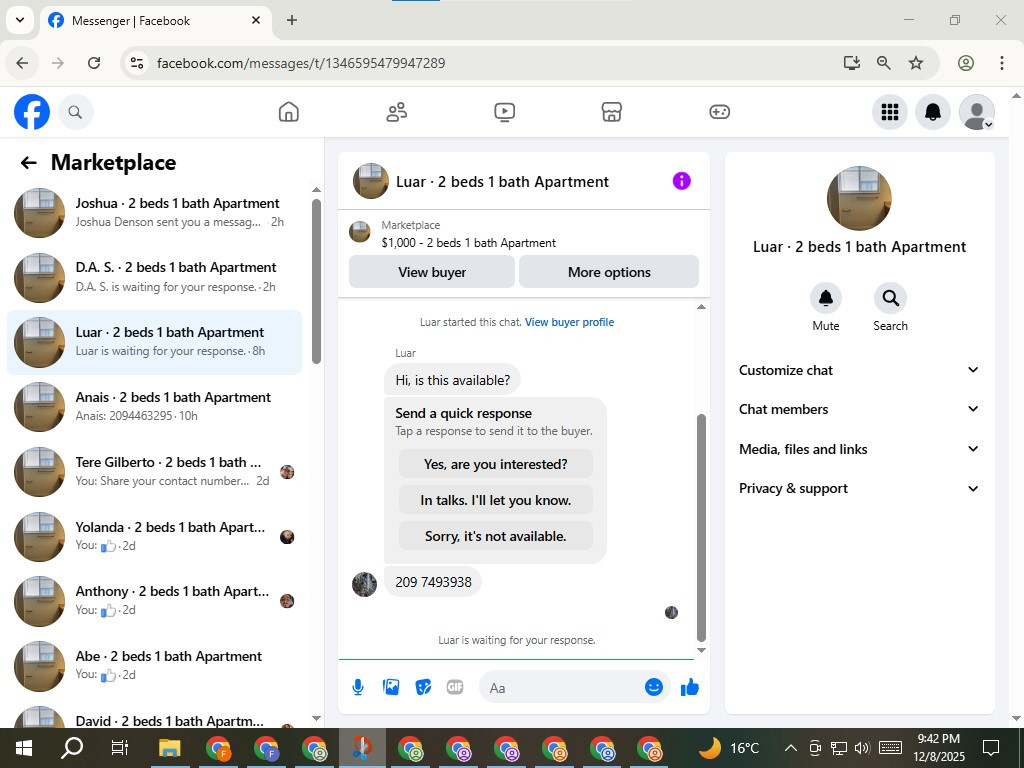Open Chrome three-dot menu
1024x768 pixels.
(x=1001, y=63)
